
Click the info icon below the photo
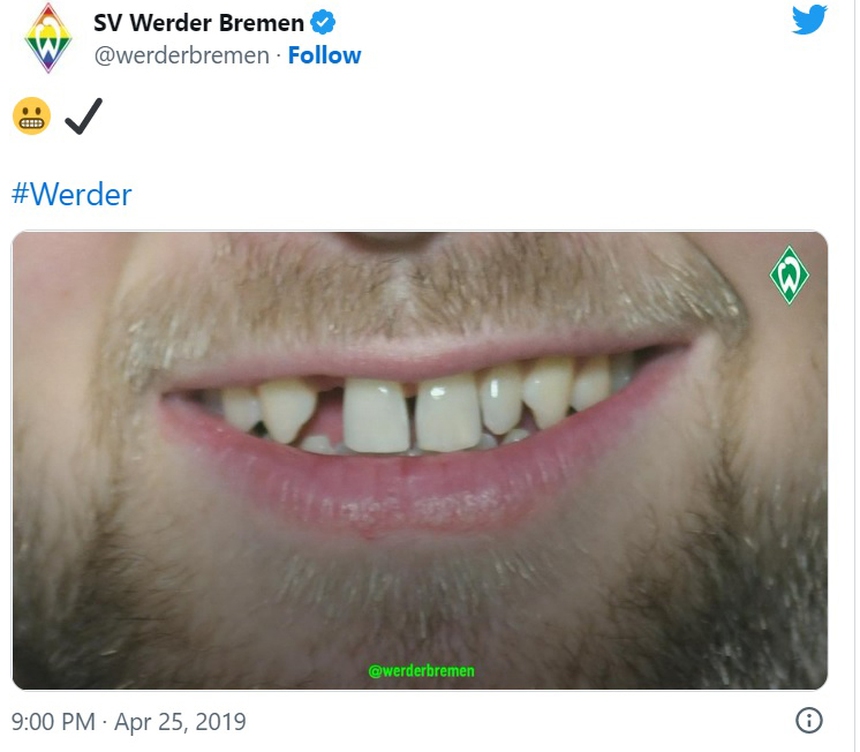(x=808, y=720)
